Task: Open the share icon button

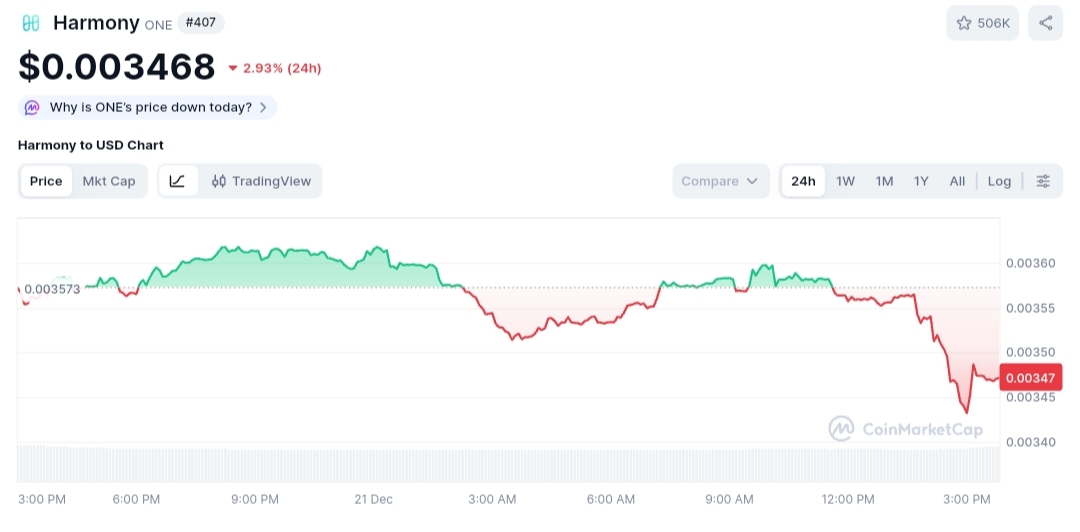Action: (1046, 23)
